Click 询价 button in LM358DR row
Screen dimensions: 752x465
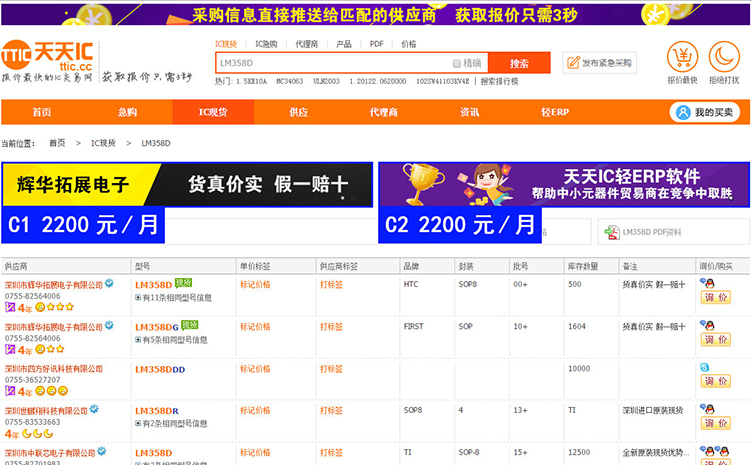716,424
